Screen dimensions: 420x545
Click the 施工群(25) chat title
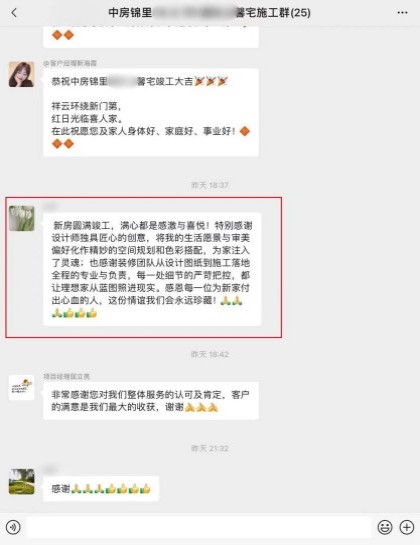point(209,13)
